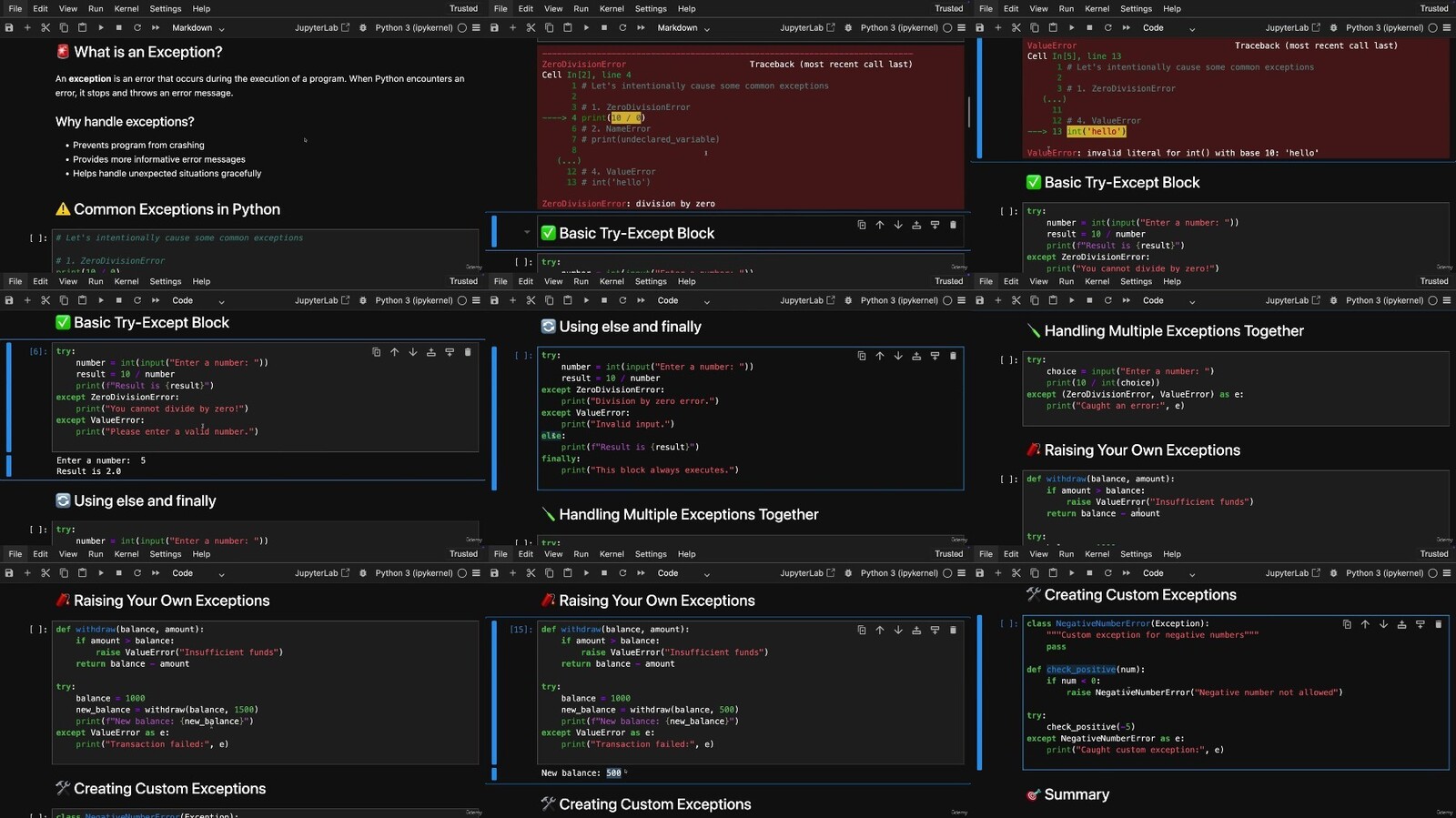Open Settings menu above the ValueError traceback notebook
This screenshot has height=818, width=1456.
[x=1136, y=8]
